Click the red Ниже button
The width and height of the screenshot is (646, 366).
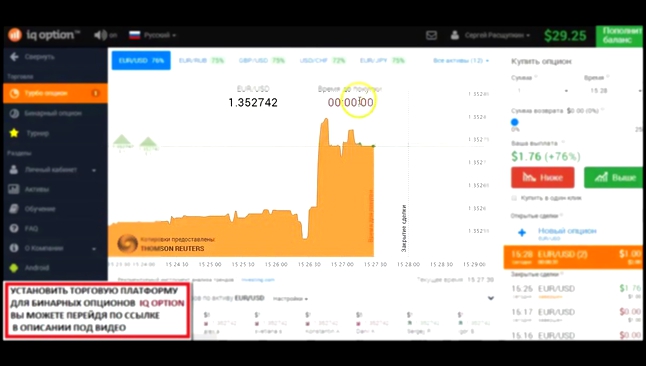[x=543, y=178]
